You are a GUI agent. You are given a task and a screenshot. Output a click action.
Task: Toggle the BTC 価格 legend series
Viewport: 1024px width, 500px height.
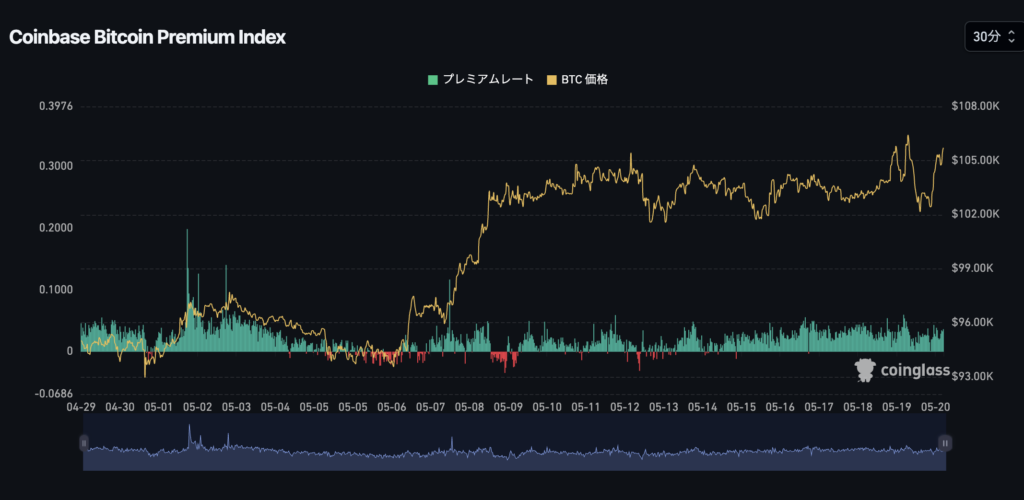pos(577,80)
